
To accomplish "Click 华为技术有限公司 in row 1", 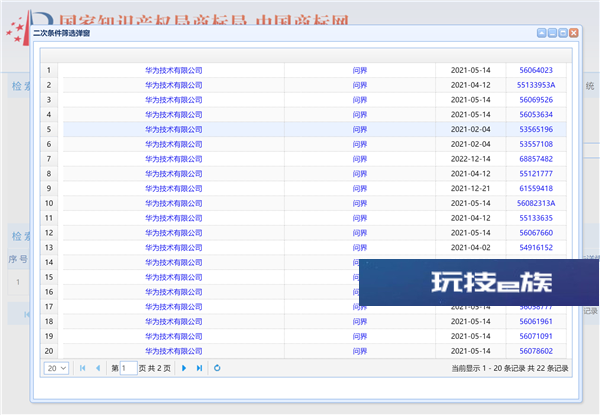I will tap(174, 70).
